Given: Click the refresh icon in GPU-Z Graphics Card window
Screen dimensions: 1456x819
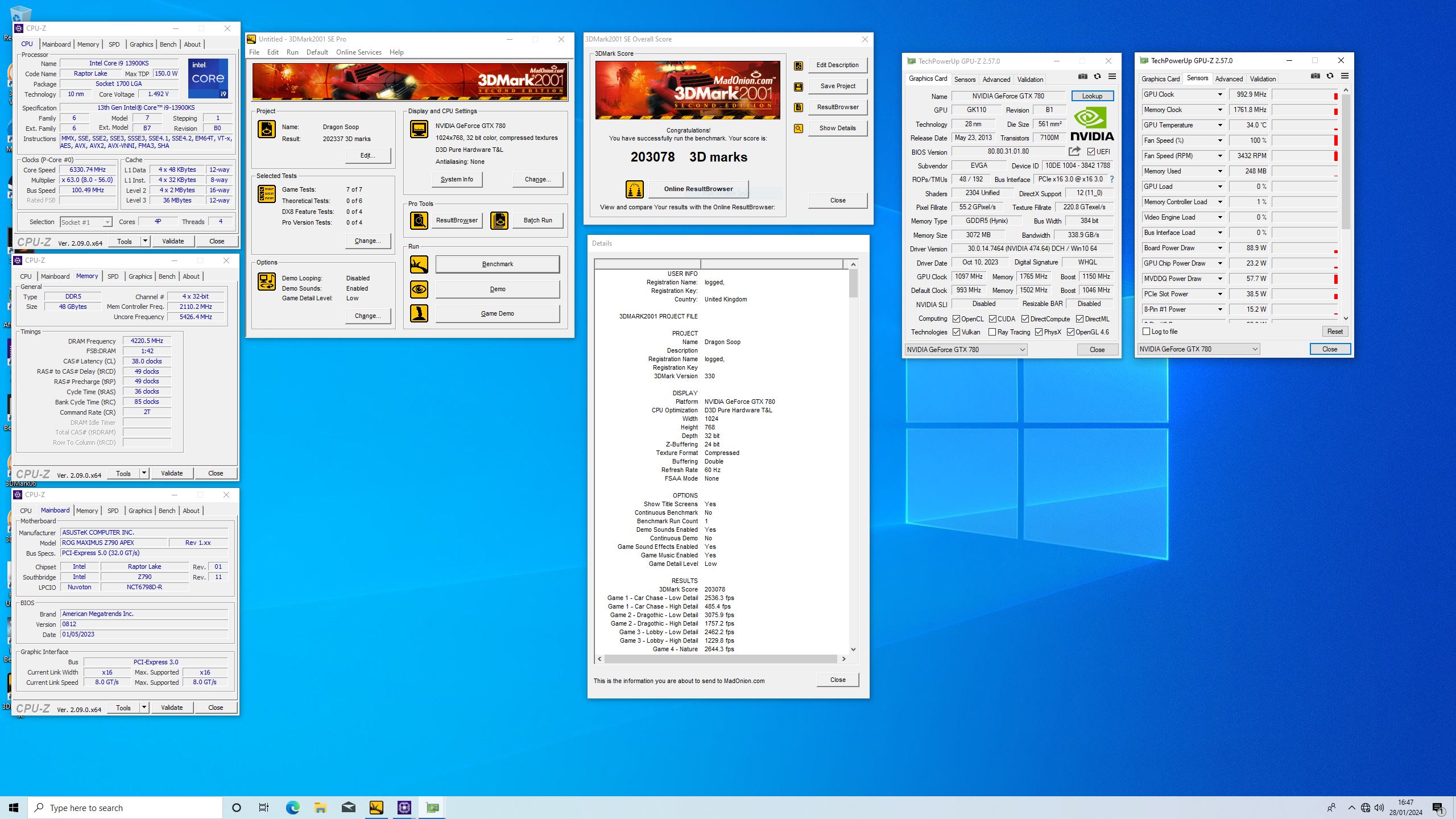Looking at the screenshot, I should (1098, 76).
